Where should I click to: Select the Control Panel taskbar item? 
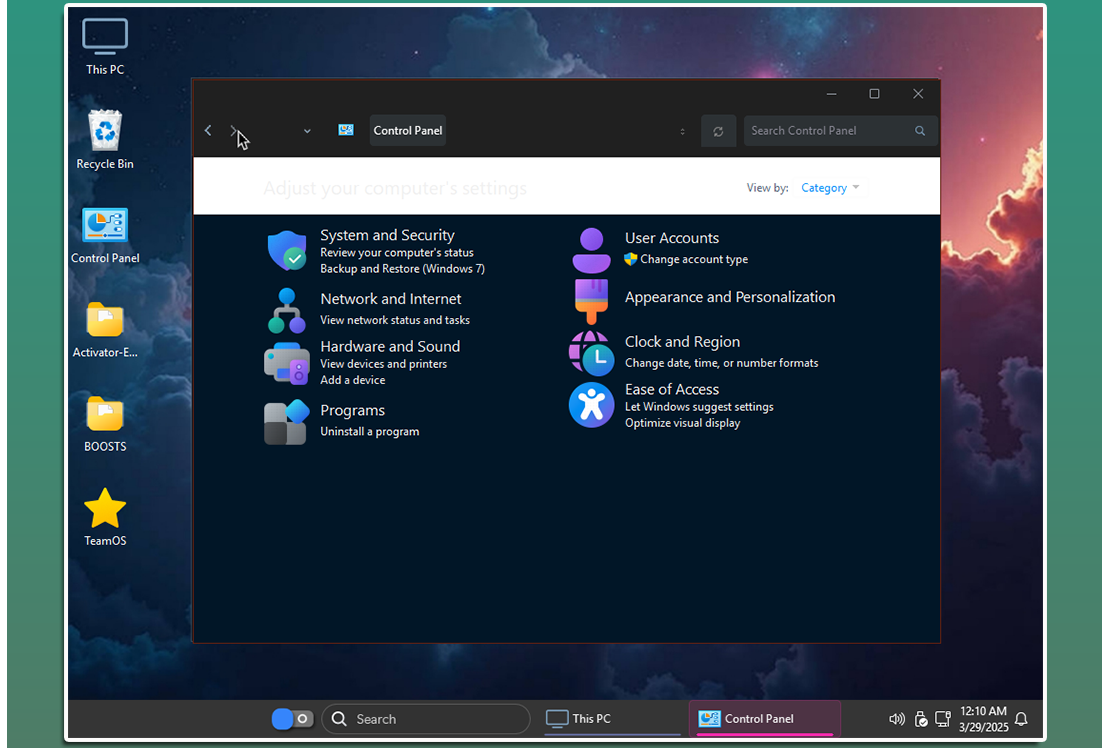tap(764, 719)
